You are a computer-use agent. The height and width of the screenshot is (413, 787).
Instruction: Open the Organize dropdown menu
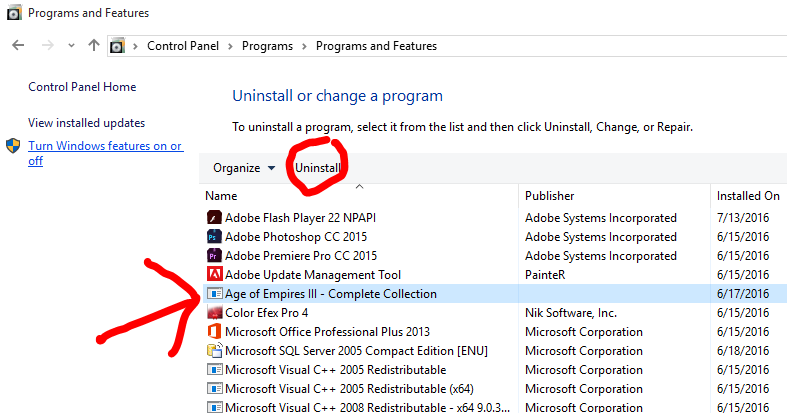tap(244, 168)
